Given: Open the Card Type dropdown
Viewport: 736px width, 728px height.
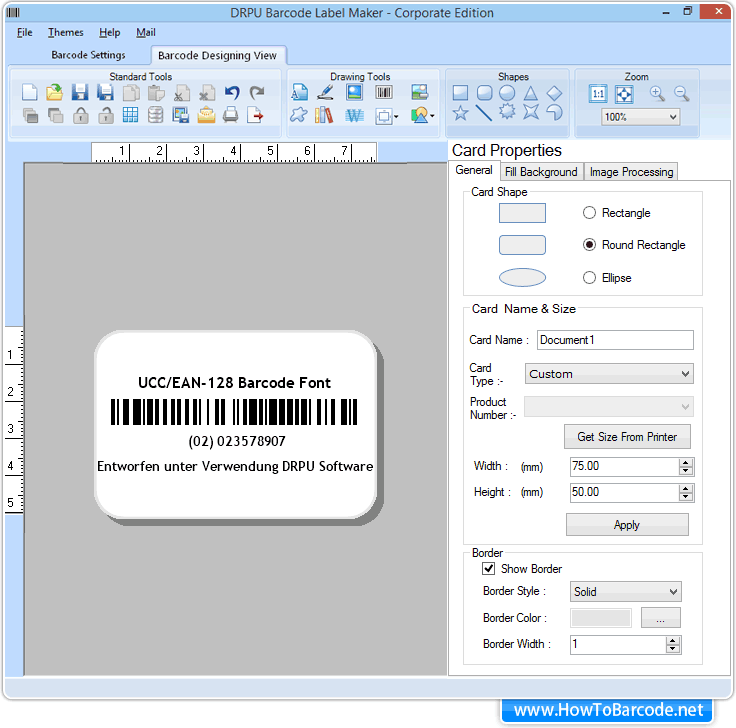Looking at the screenshot, I should 609,374.
